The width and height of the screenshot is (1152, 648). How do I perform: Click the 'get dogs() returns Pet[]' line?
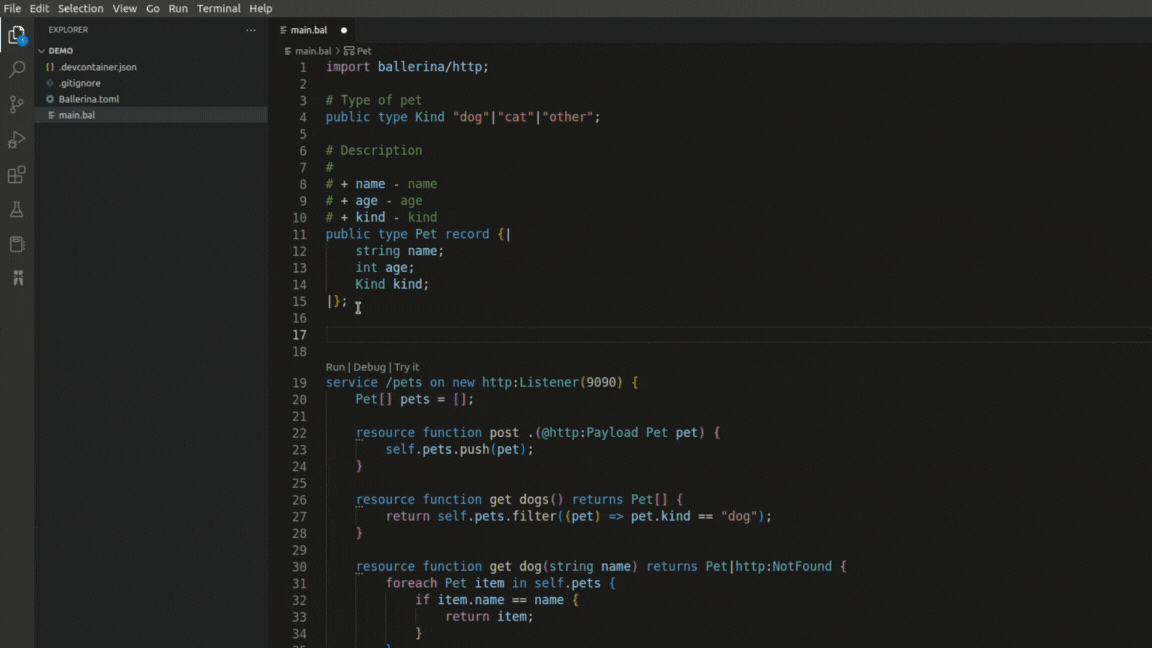tap(519, 500)
